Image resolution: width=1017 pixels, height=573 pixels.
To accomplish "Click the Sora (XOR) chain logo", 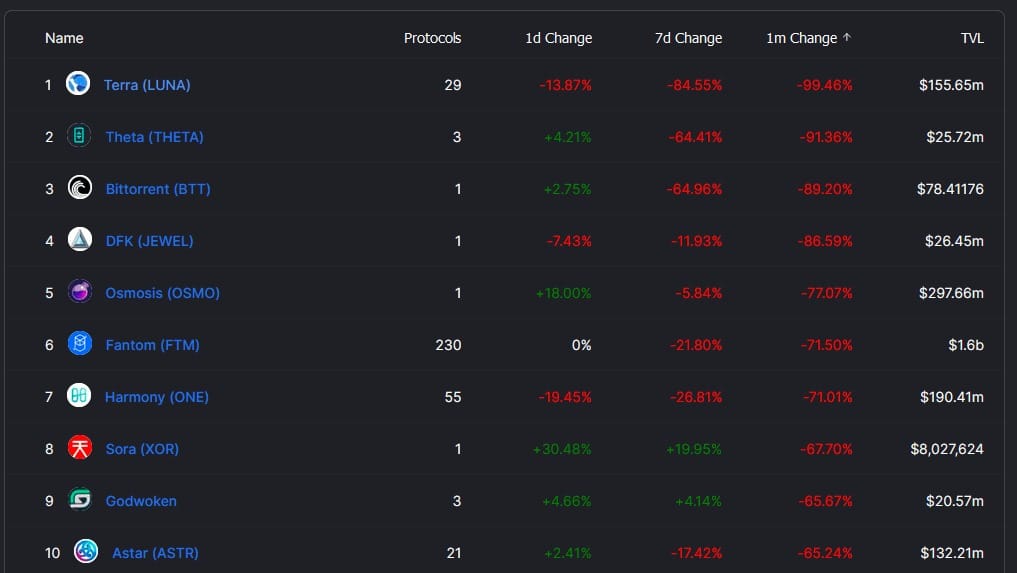I will 80,448.
